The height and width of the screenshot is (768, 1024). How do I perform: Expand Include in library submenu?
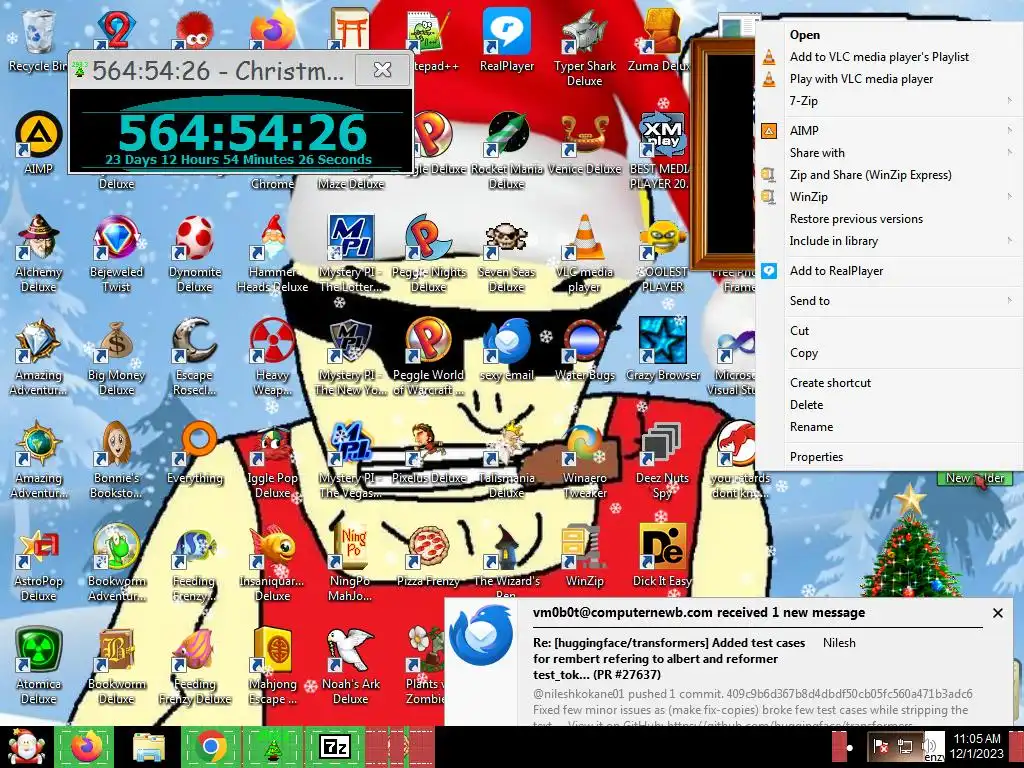889,241
